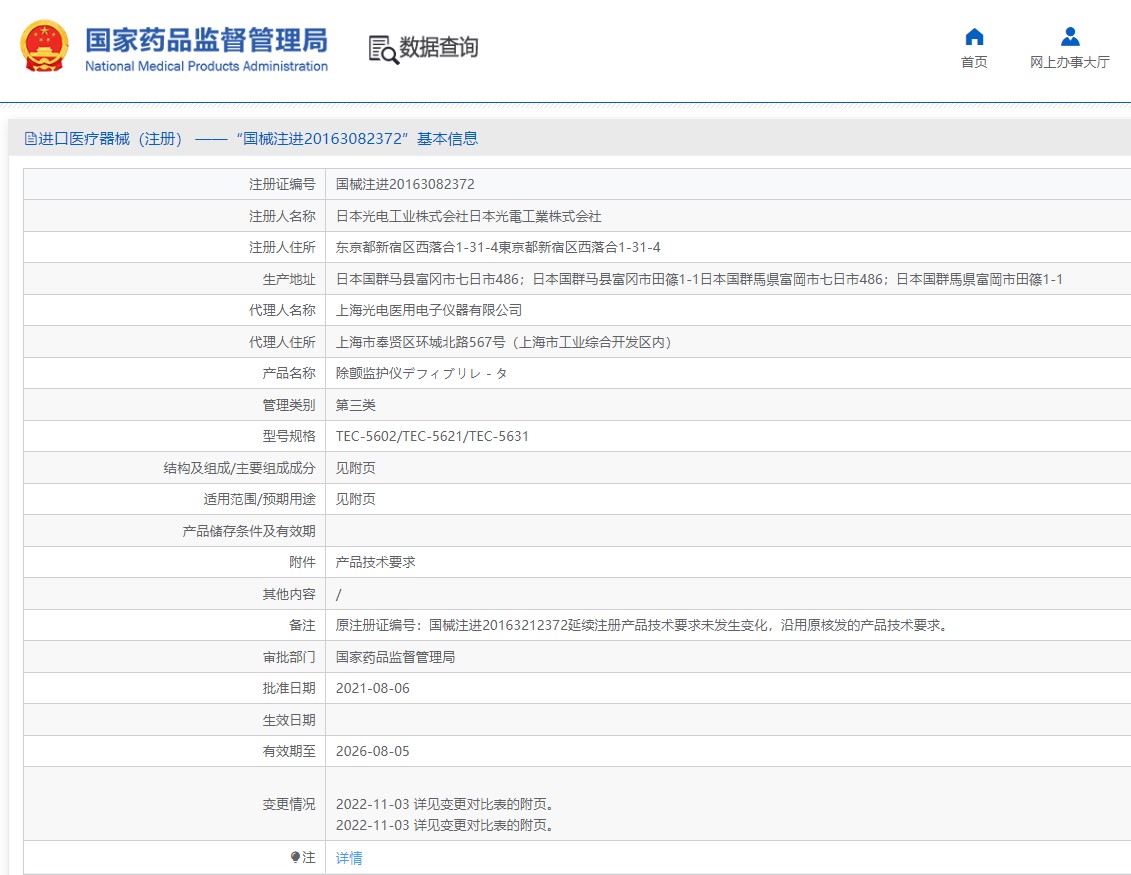Viewport: 1131px width, 875px height.
Task: Click the national emblem logo
Action: pos(45,46)
